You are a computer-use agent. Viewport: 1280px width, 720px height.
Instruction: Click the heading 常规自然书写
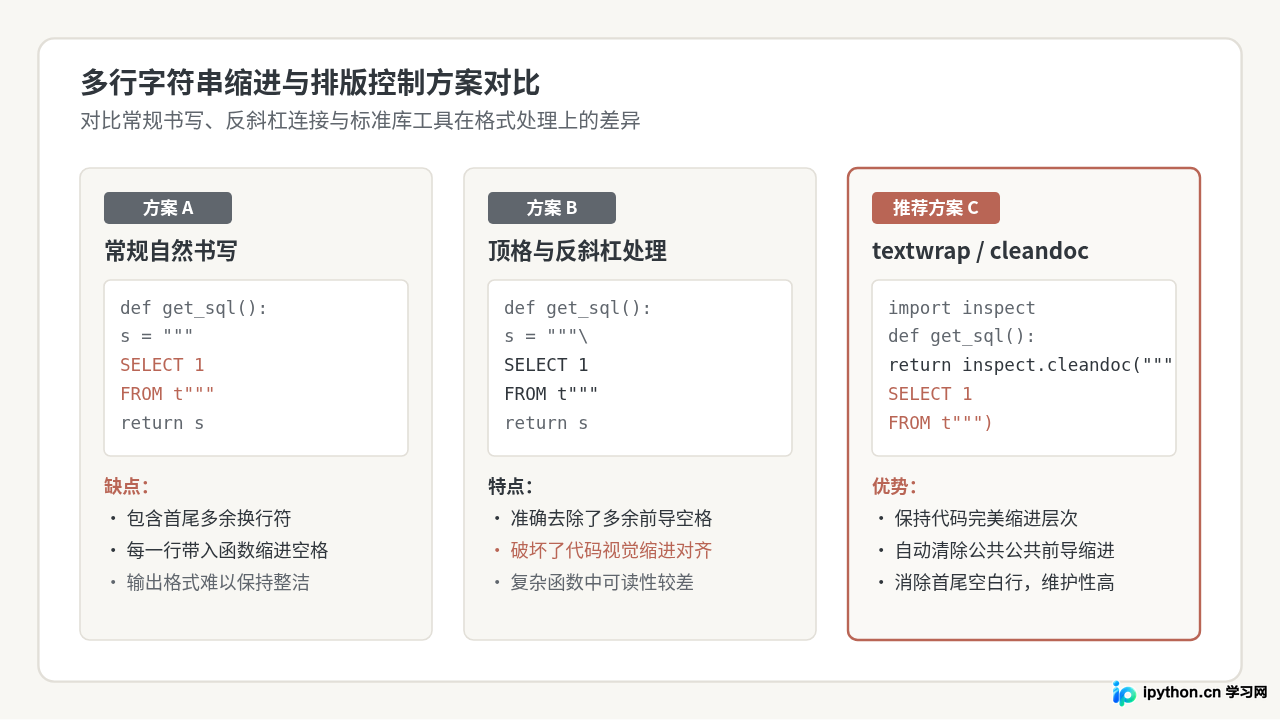click(171, 251)
